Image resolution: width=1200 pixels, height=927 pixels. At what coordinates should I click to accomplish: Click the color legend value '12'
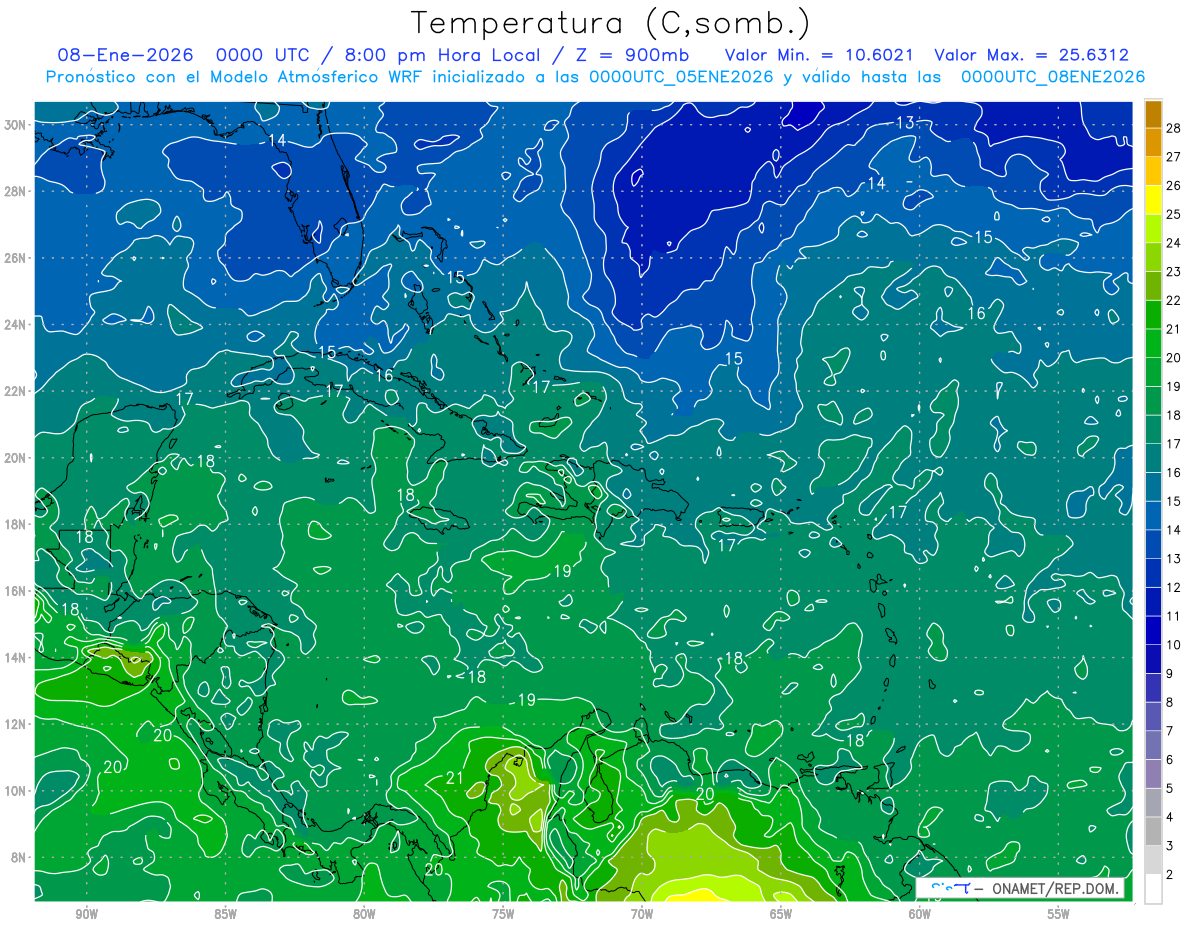(1174, 587)
